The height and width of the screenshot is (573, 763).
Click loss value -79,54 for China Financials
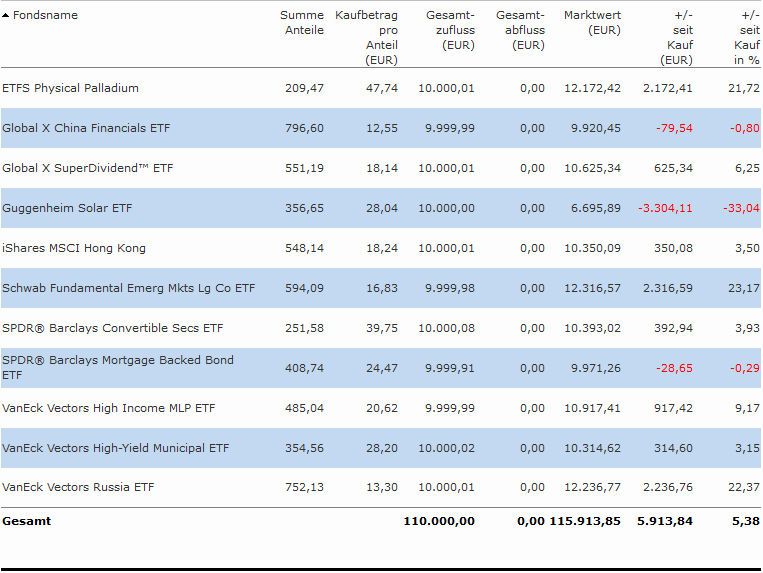point(674,128)
